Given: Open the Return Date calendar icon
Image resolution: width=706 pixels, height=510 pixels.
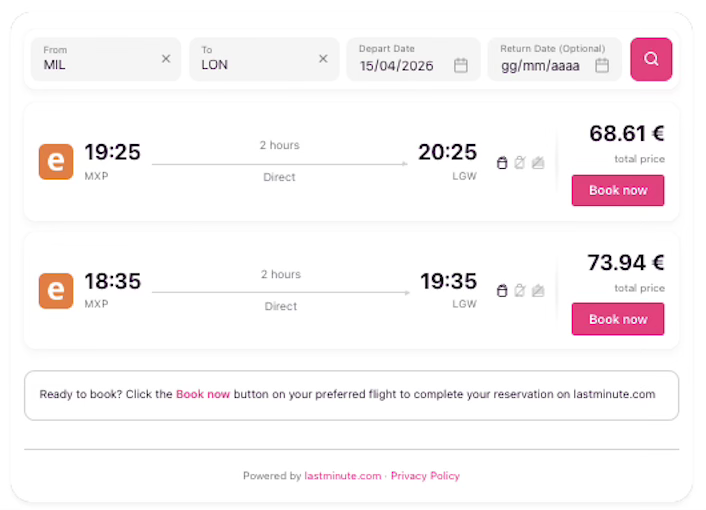Looking at the screenshot, I should pos(602,65).
